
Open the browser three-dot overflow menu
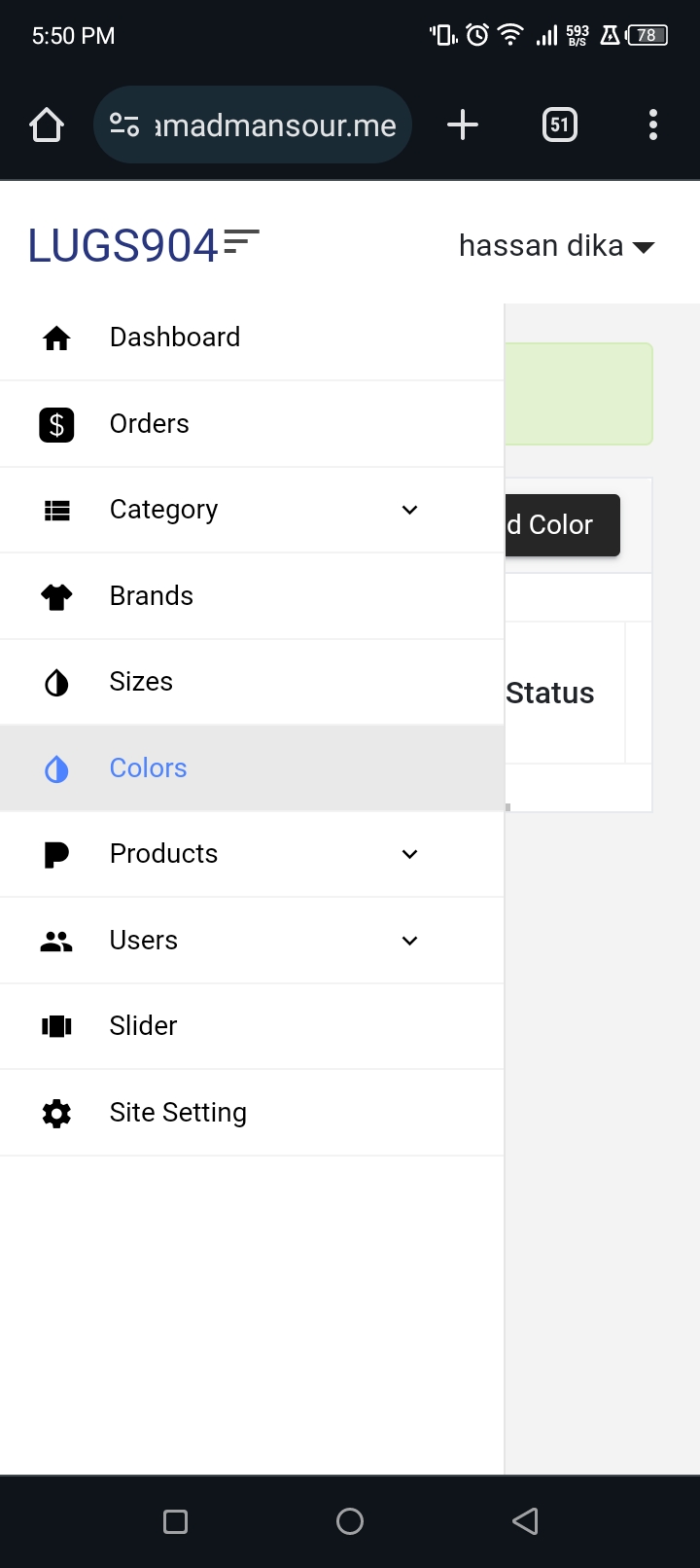653,125
